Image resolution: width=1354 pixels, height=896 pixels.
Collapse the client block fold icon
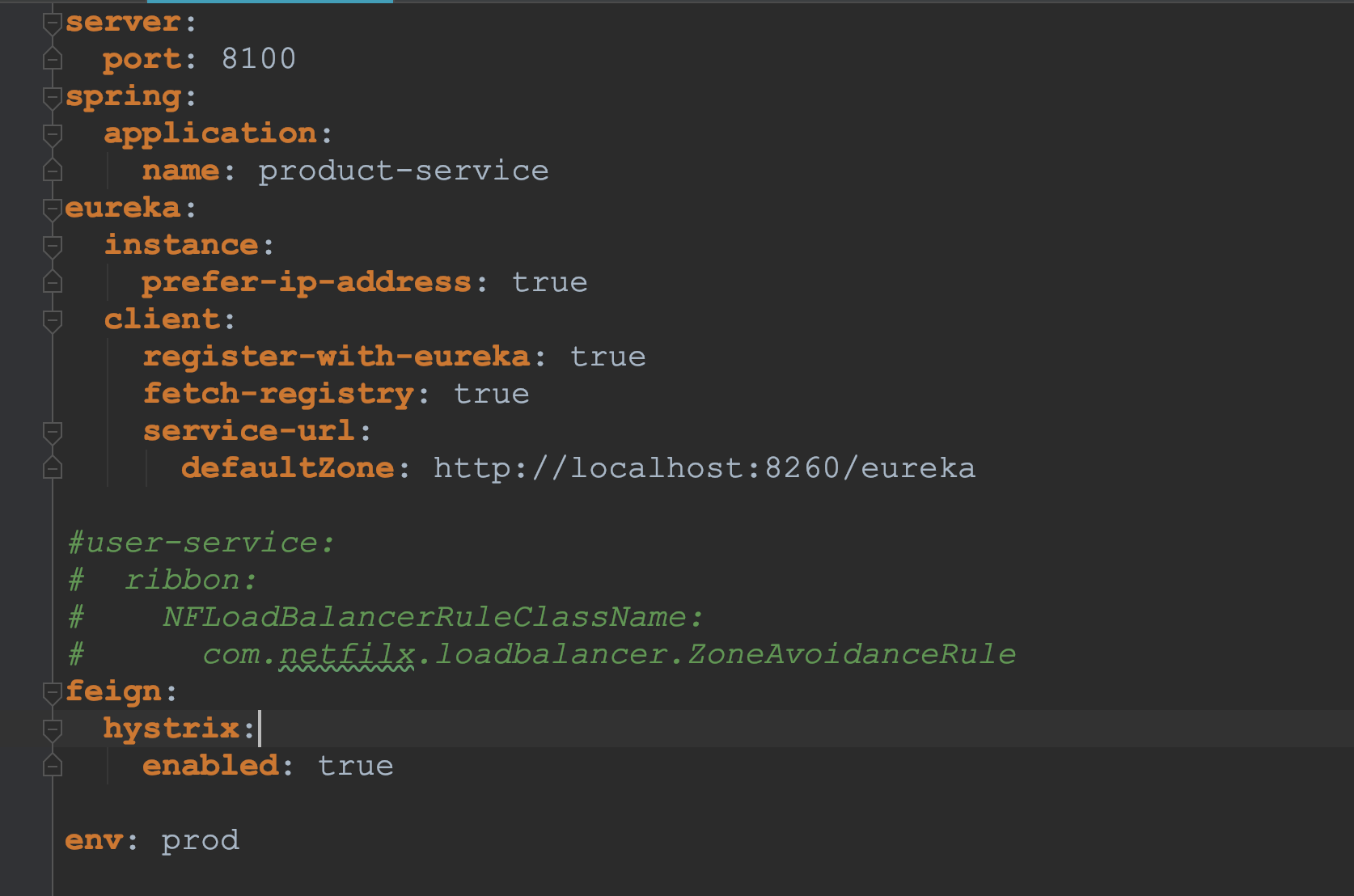pos(53,321)
